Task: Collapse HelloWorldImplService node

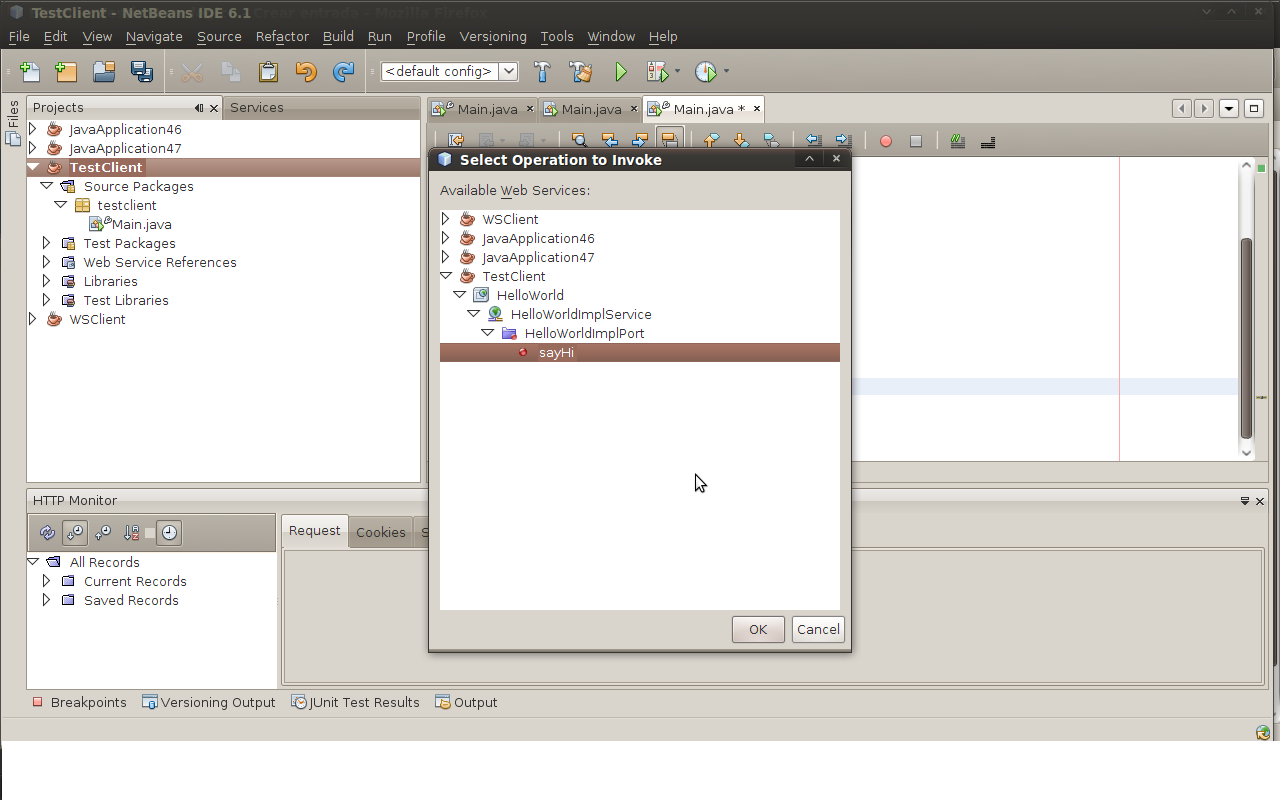Action: click(x=474, y=314)
